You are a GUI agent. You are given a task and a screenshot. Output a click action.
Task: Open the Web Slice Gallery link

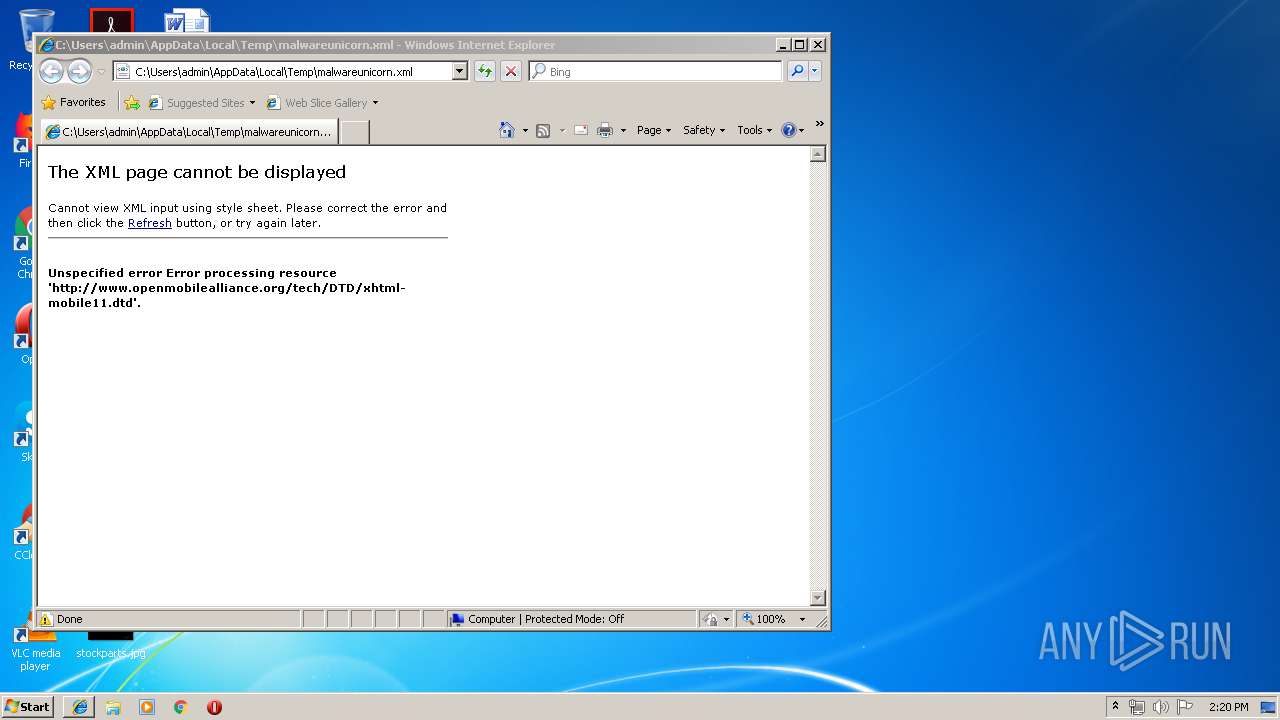pos(322,102)
